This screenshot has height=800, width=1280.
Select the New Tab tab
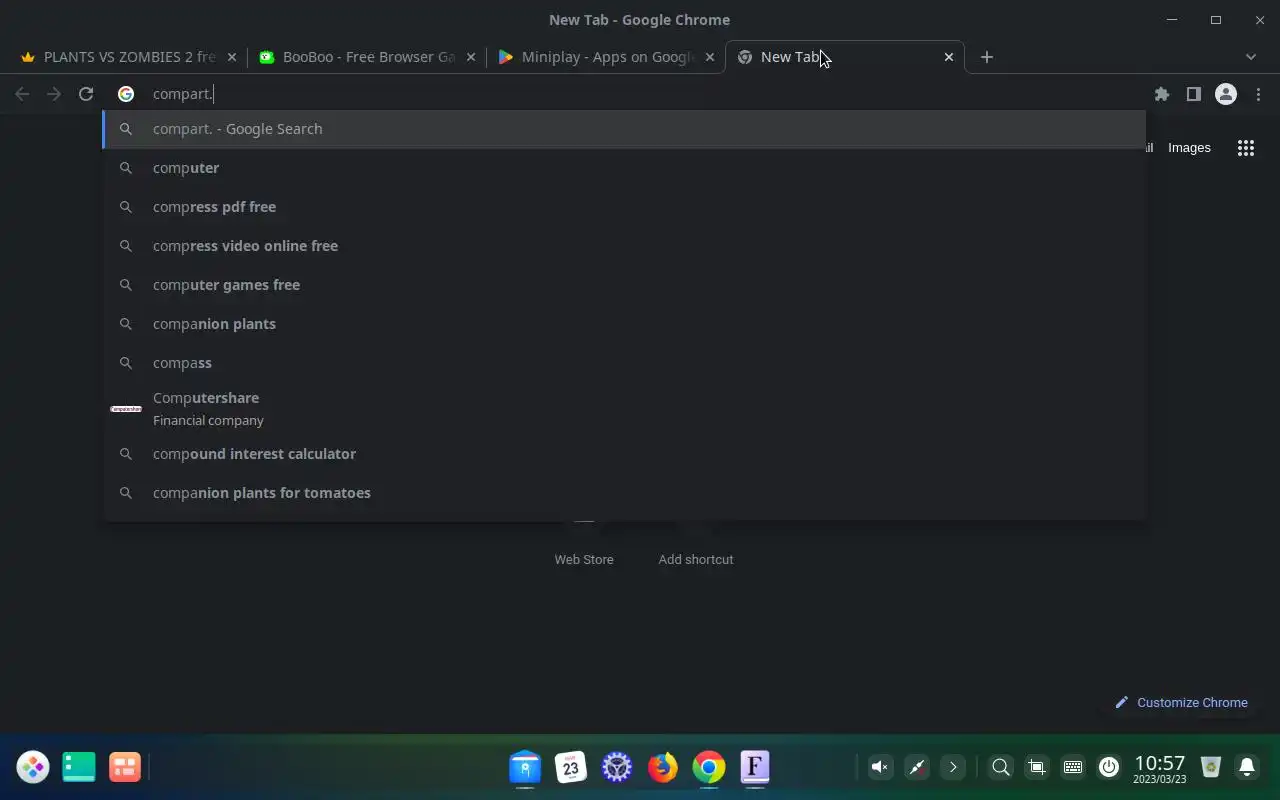pos(845,57)
